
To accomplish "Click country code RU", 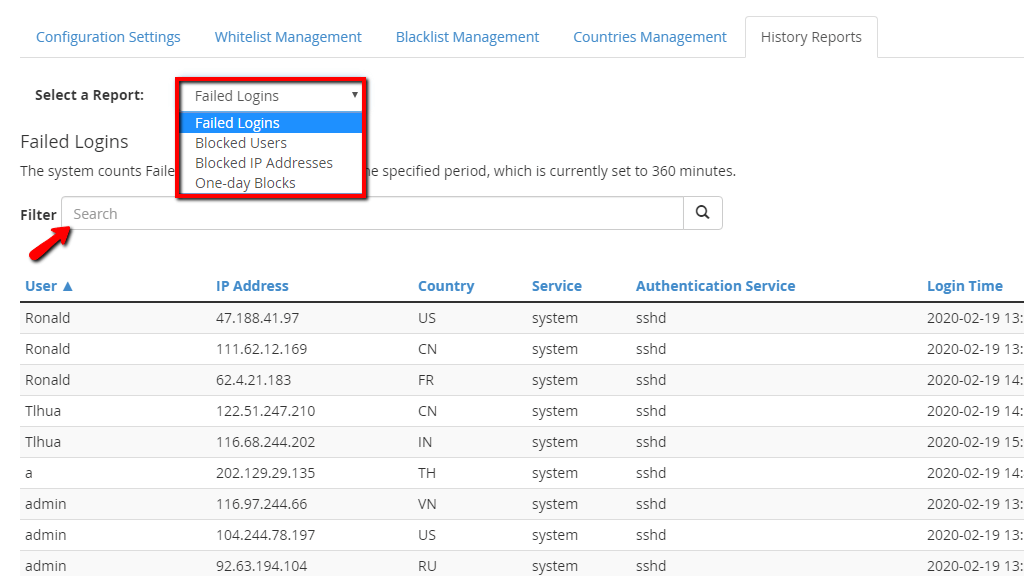I will pos(427,566).
